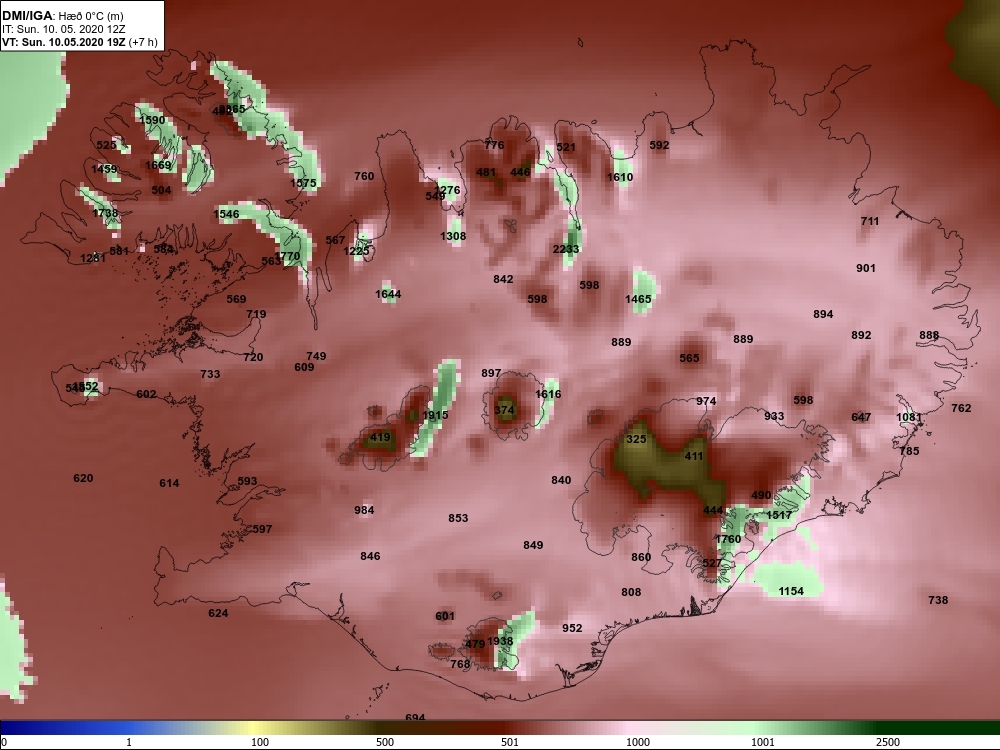Click the 1465 label

(638, 298)
